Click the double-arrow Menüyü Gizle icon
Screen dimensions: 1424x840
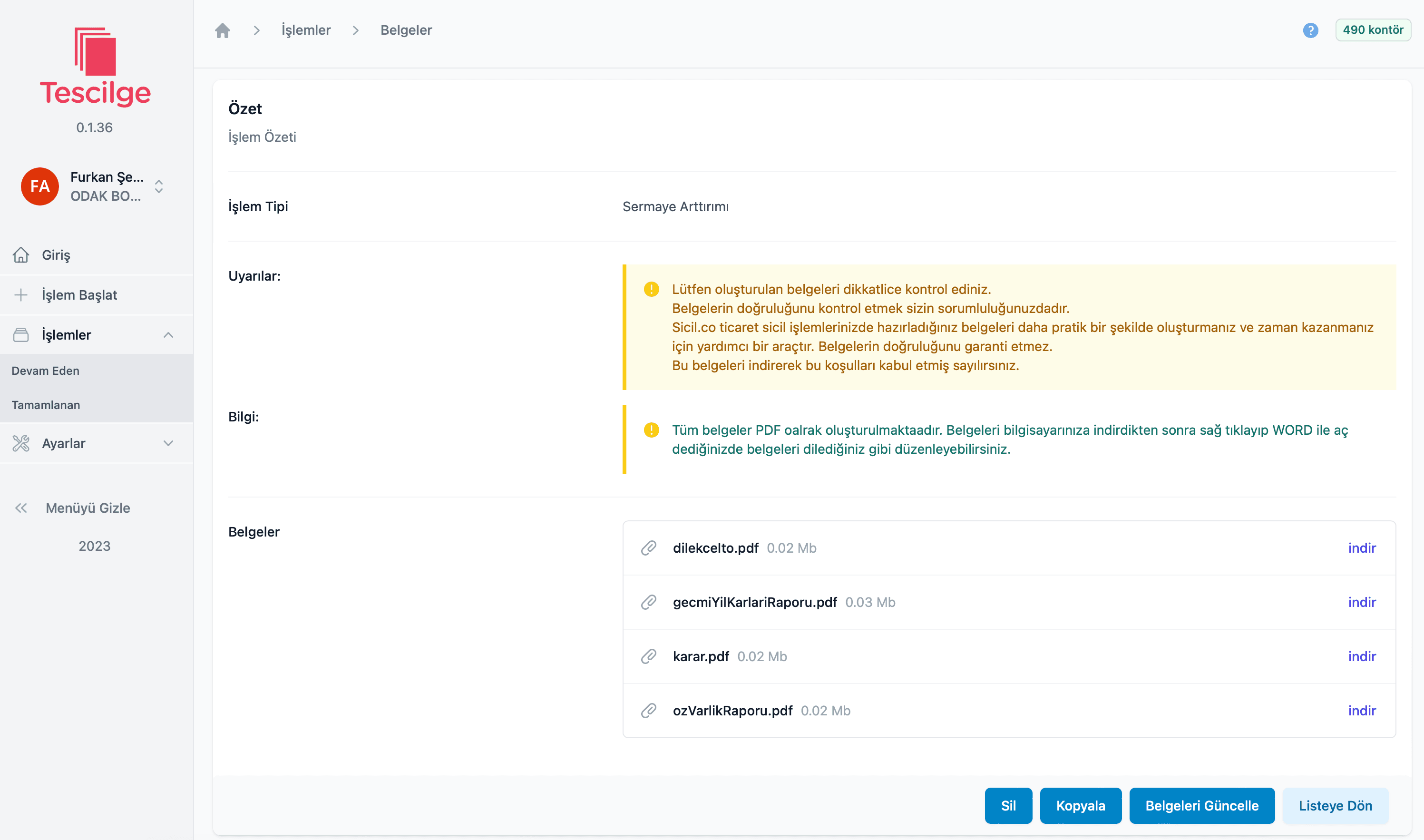pyautogui.click(x=21, y=508)
